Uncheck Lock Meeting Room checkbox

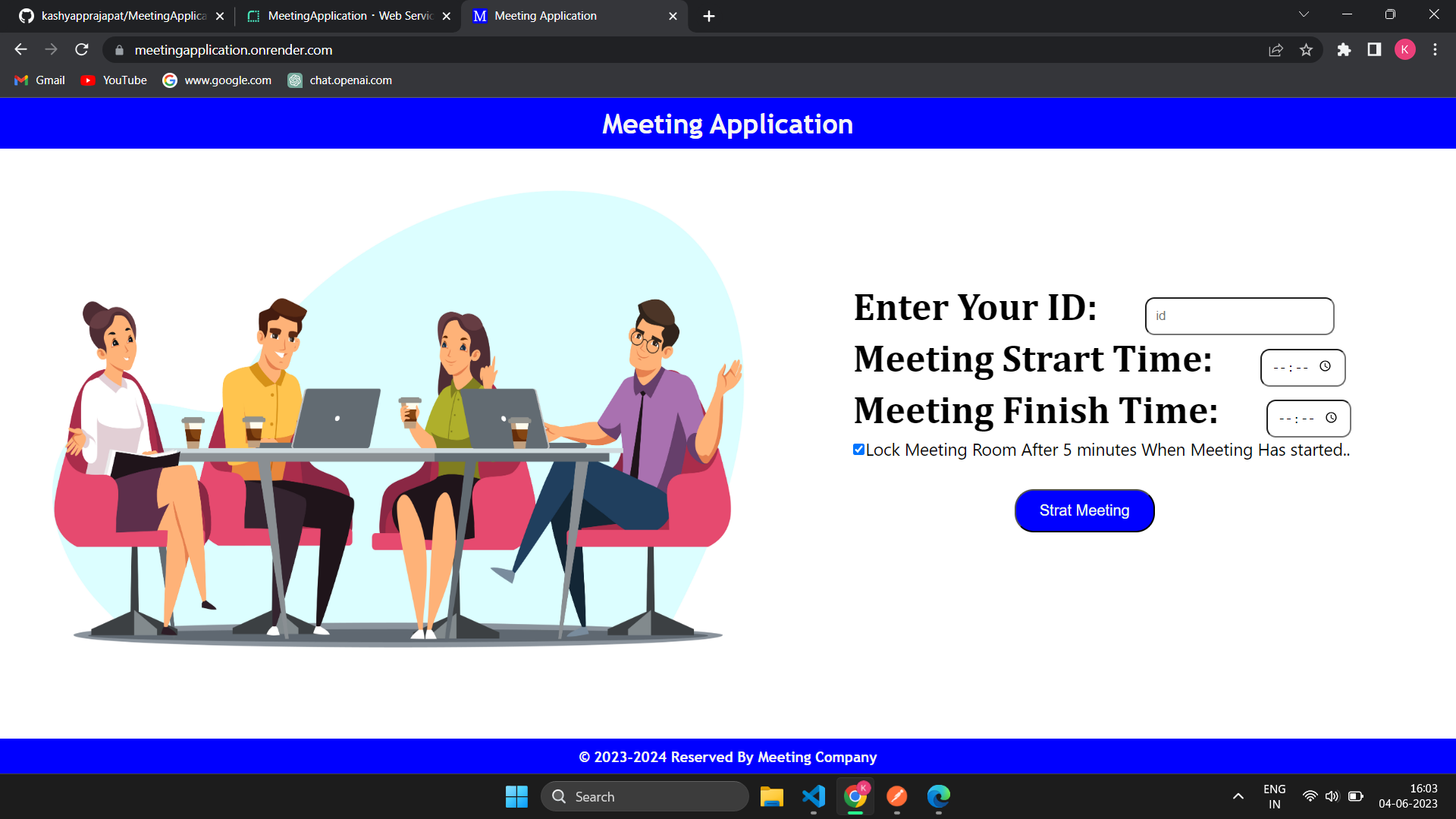click(858, 450)
